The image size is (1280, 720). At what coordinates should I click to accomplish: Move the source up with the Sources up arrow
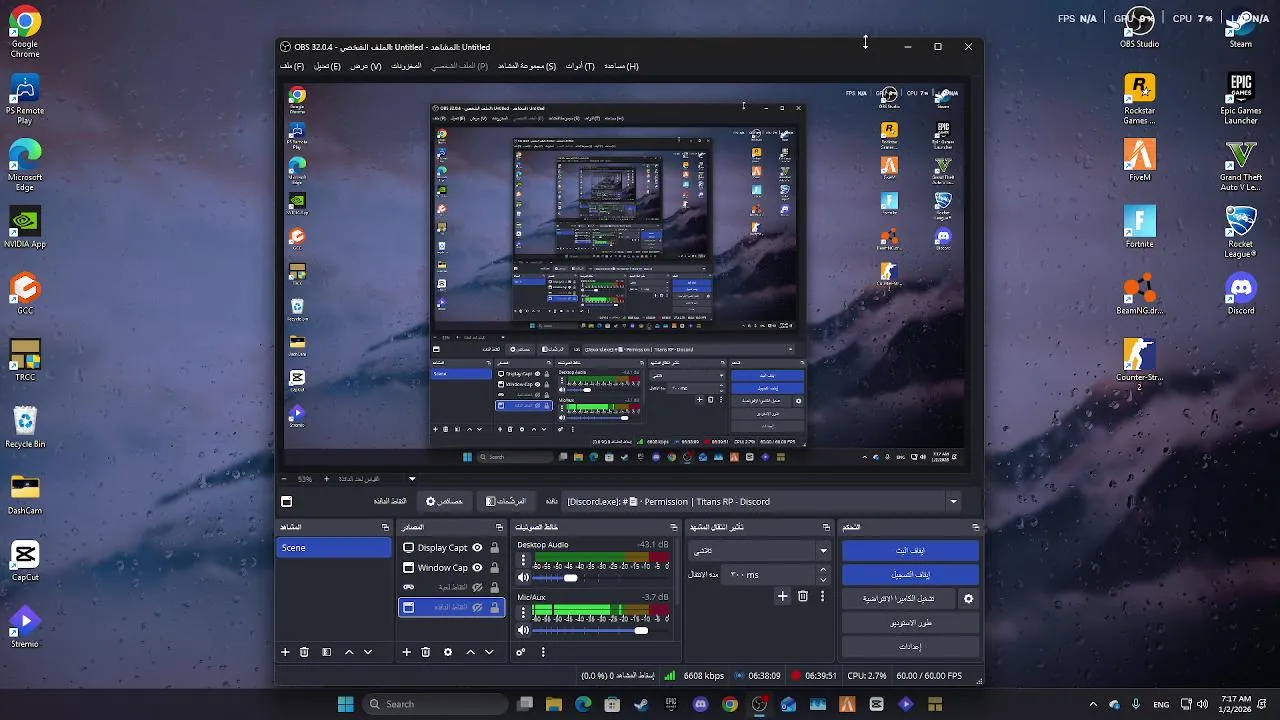tap(470, 652)
